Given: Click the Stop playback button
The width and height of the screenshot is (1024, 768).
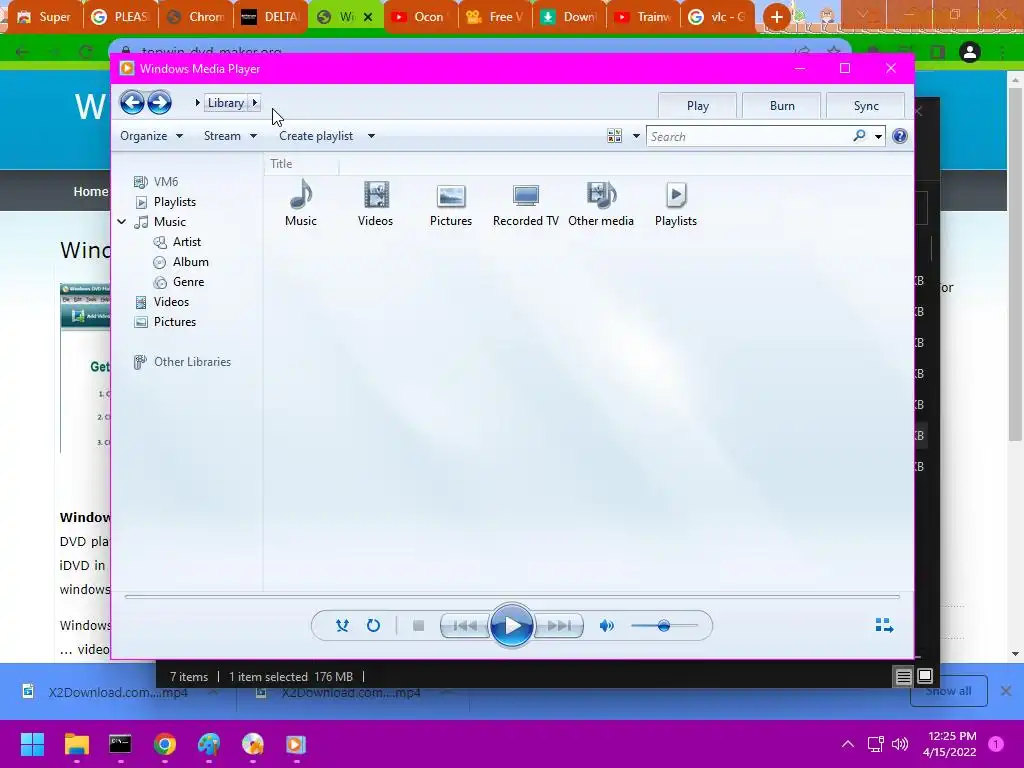Looking at the screenshot, I should [x=419, y=626].
